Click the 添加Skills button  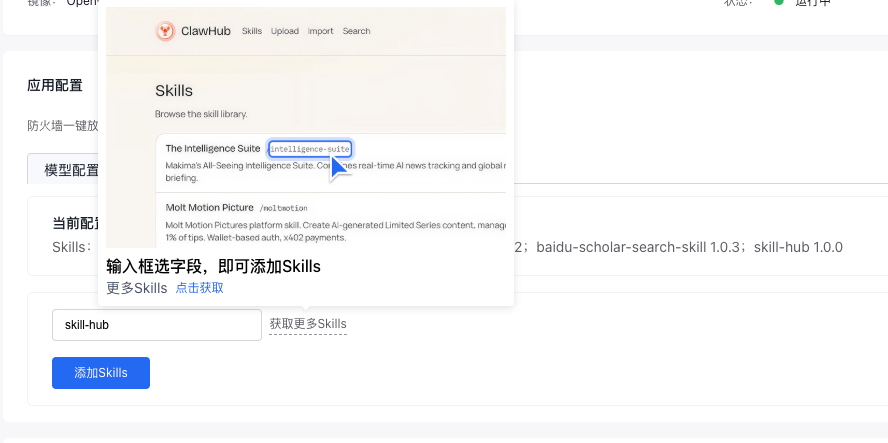point(101,373)
